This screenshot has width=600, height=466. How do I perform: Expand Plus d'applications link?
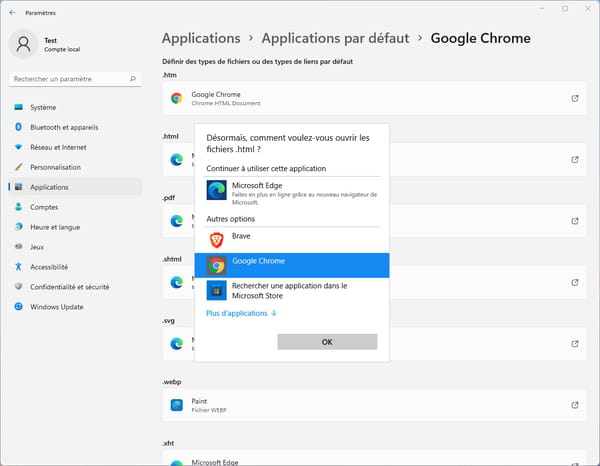click(x=241, y=313)
